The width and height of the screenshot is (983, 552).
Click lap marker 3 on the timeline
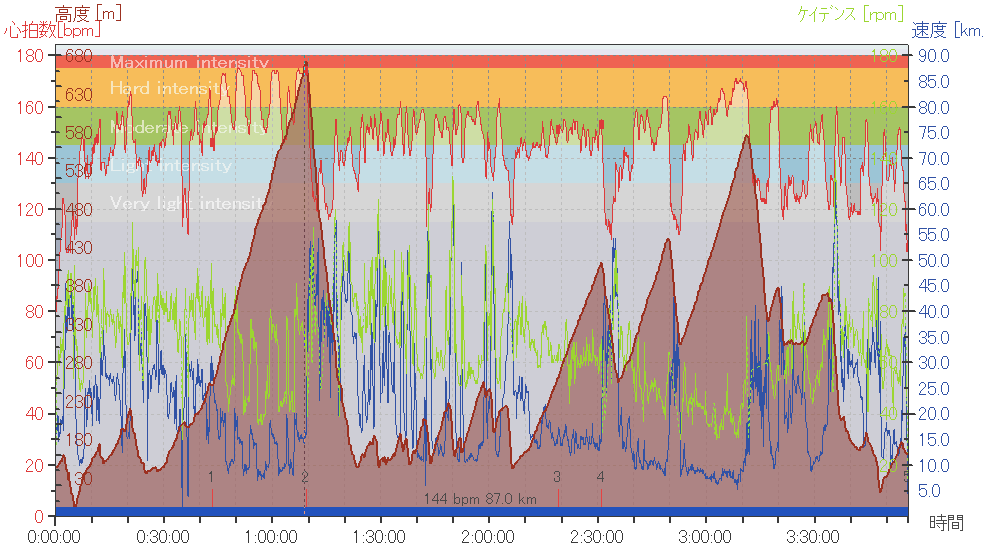(x=557, y=477)
